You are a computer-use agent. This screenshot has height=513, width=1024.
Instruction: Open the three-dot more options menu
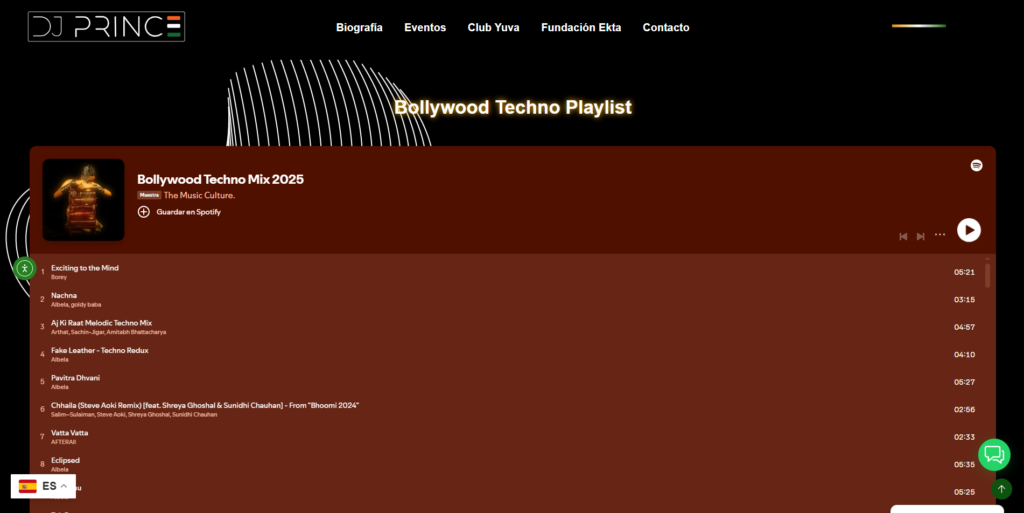pos(940,234)
